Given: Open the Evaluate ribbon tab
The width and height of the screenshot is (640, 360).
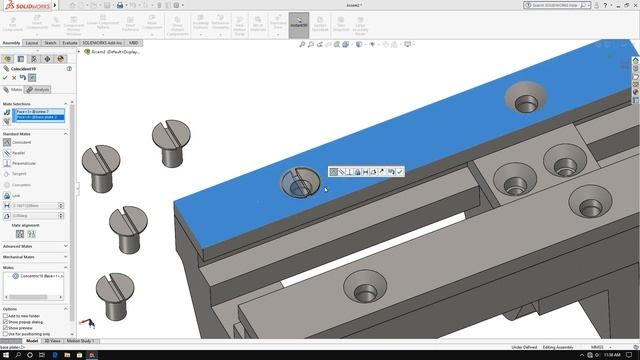Looking at the screenshot, I should (x=70, y=43).
